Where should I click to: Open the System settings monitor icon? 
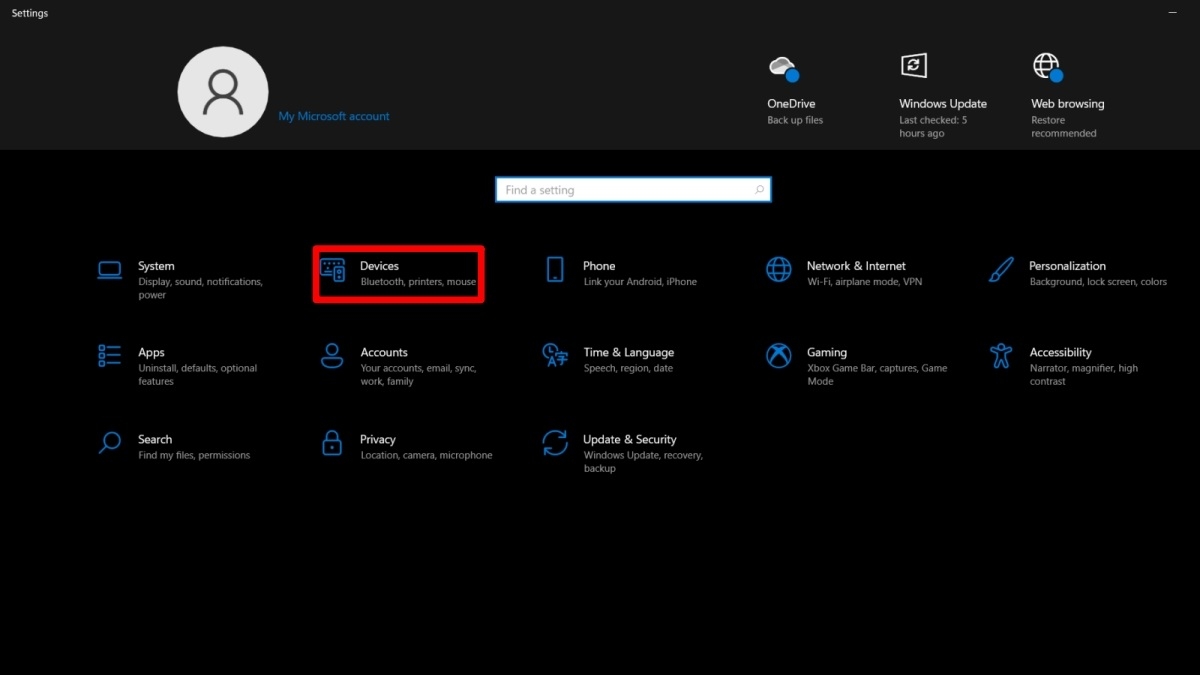click(x=110, y=269)
